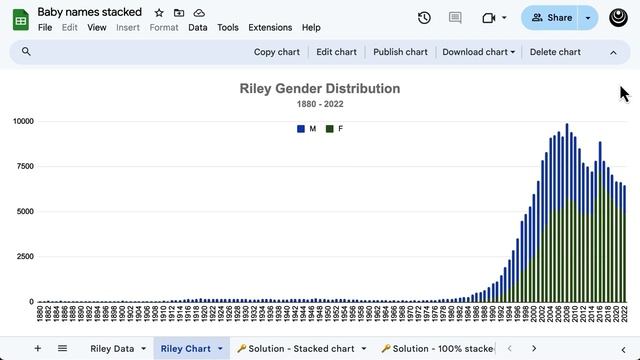Click the Baby names stacked title
The width and height of the screenshot is (640, 360).
tap(89, 12)
